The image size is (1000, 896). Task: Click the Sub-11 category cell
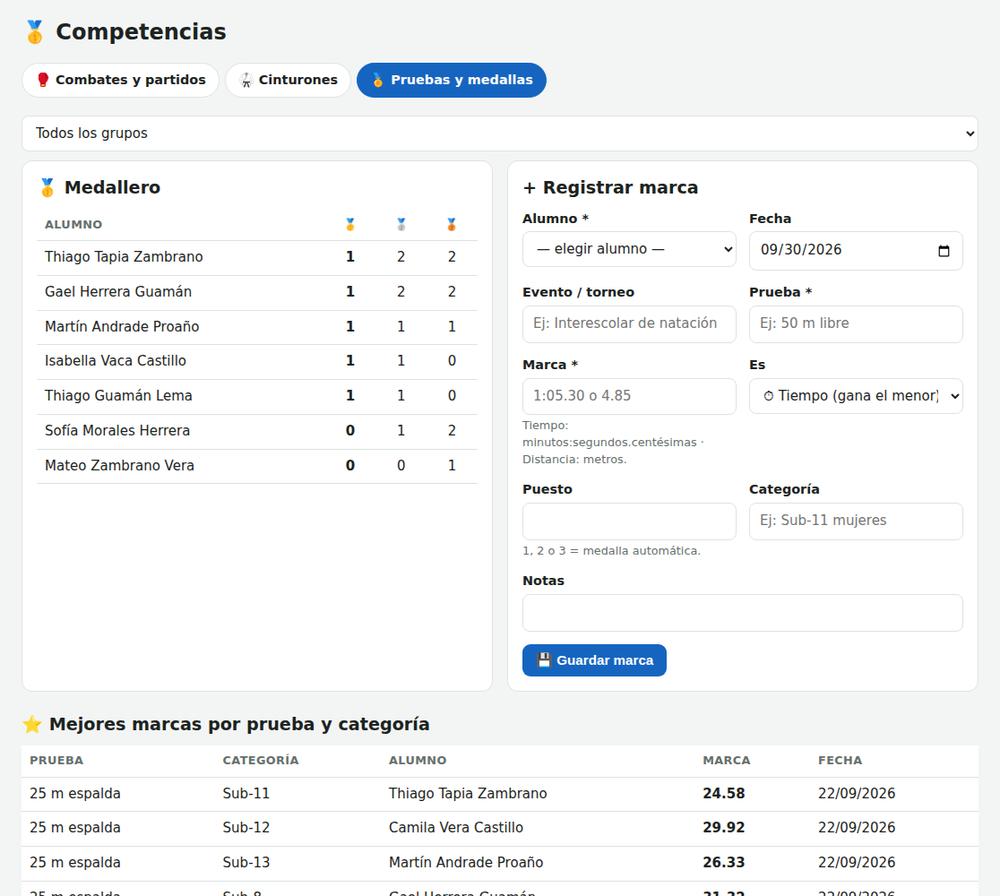pyautogui.click(x=246, y=794)
